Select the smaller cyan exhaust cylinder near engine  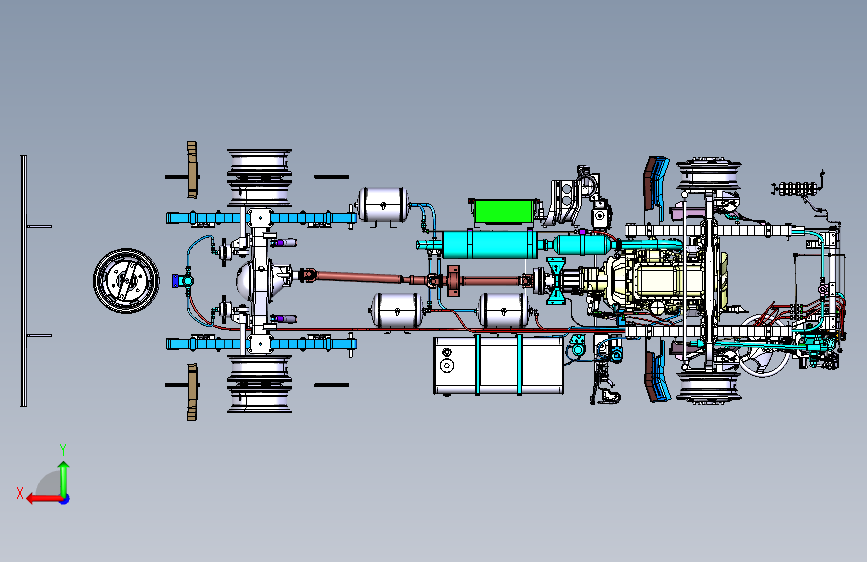[581, 244]
